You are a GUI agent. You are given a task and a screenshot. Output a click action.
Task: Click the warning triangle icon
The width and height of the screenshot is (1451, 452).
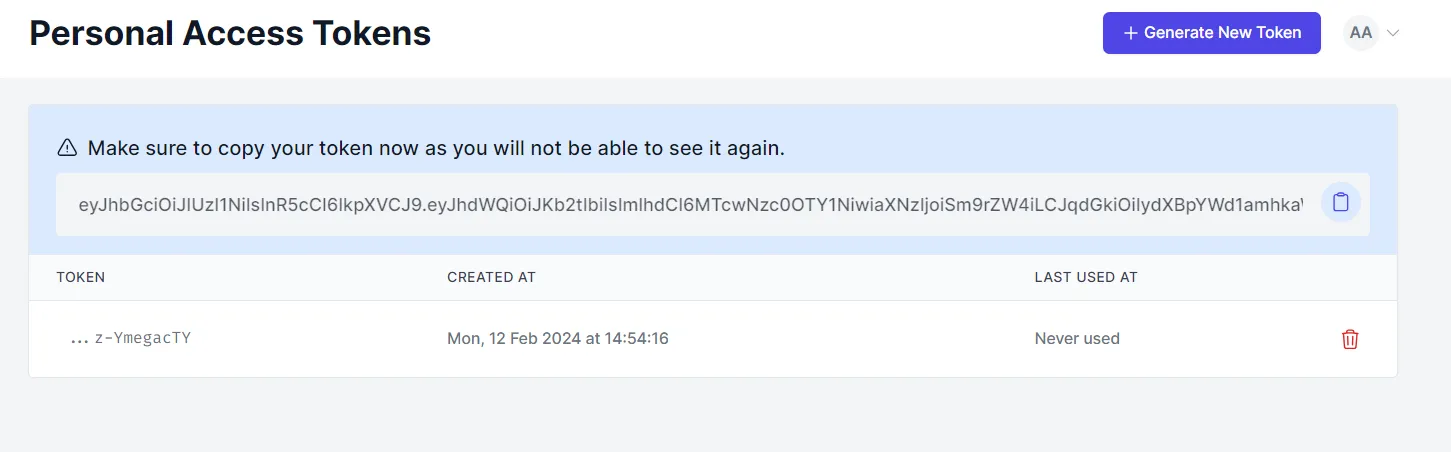pyautogui.click(x=67, y=148)
